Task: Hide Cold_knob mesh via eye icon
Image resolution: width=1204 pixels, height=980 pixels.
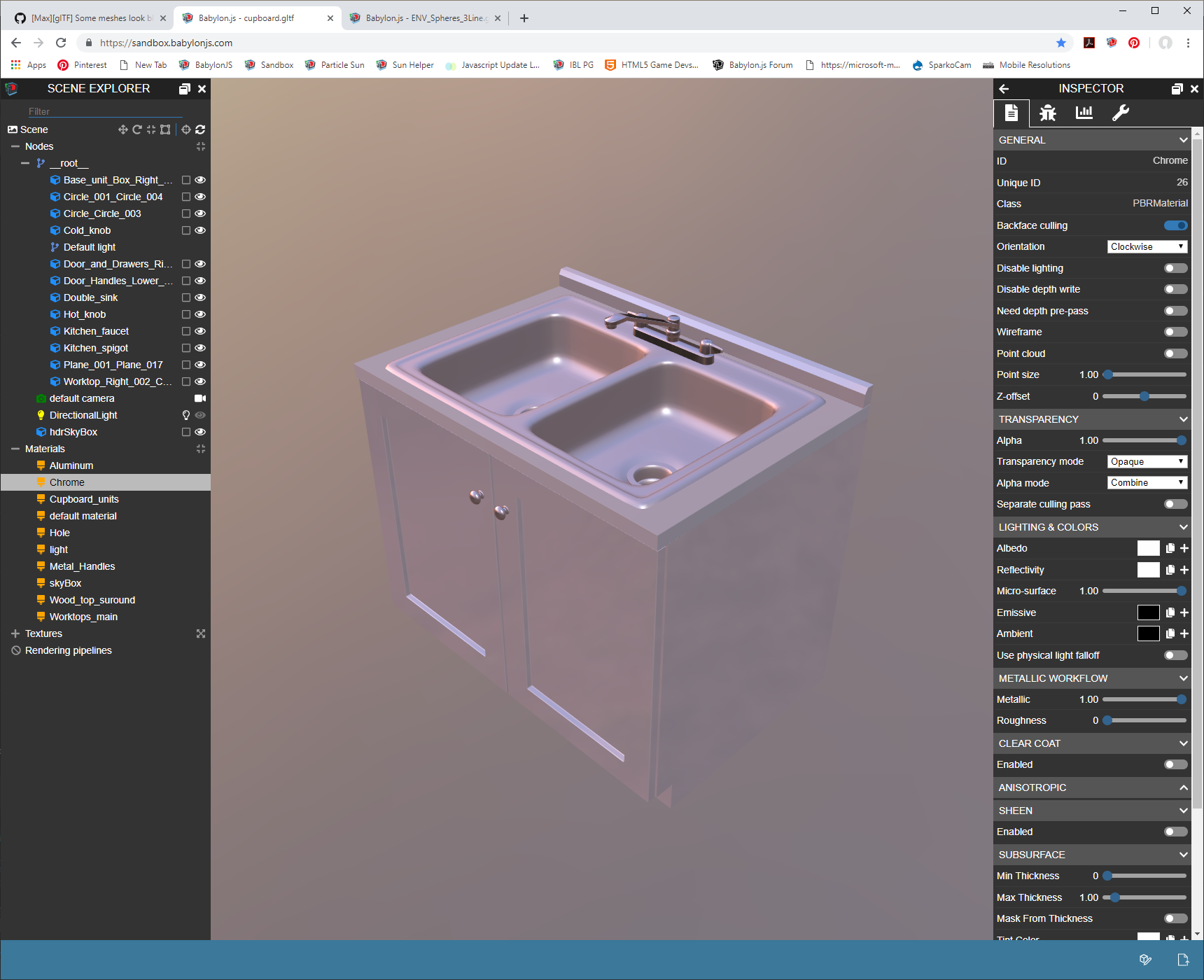Action: [x=200, y=230]
